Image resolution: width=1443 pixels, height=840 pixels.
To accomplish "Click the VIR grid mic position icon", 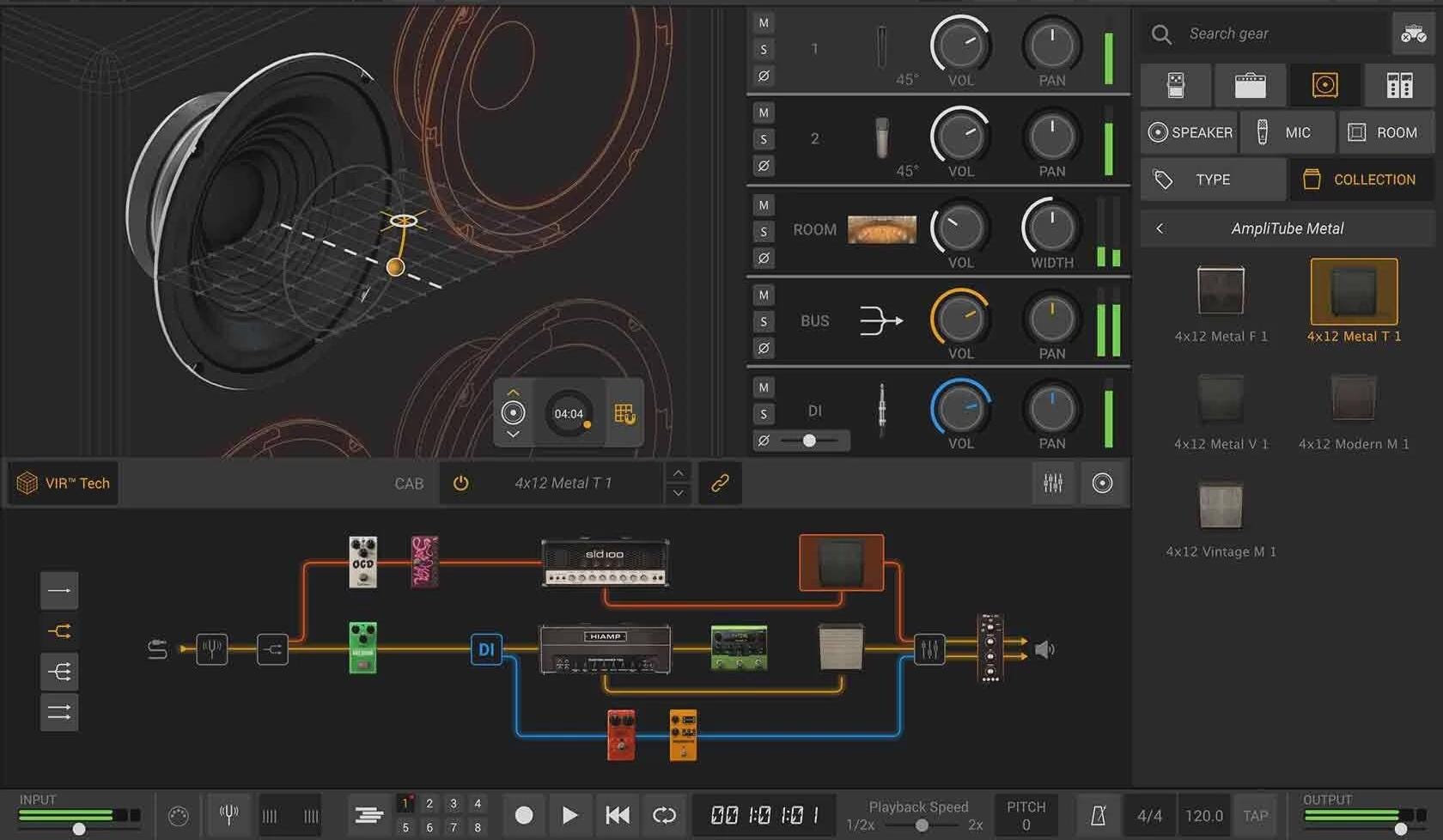I will 624,414.
